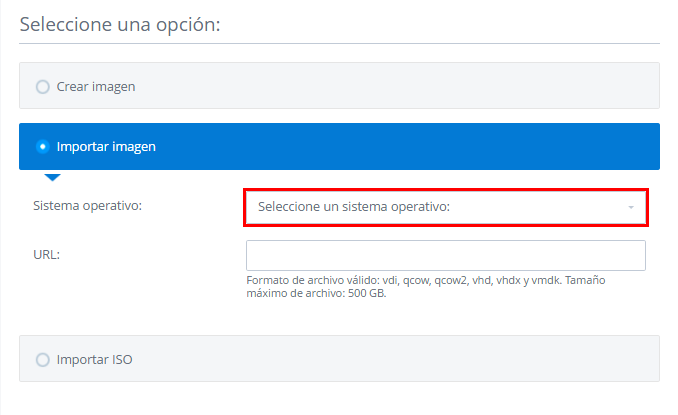Image resolution: width=678 pixels, height=415 pixels.
Task: Click the Sistema operativo field label
Action: coord(87,206)
